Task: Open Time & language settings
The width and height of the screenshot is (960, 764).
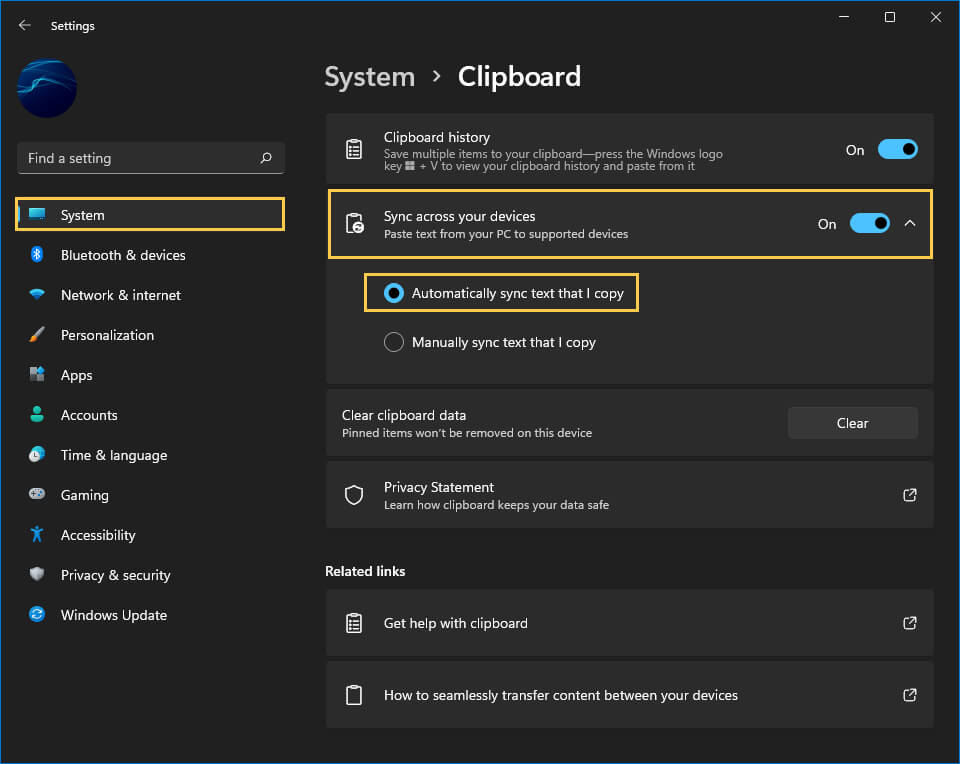Action: (x=151, y=455)
